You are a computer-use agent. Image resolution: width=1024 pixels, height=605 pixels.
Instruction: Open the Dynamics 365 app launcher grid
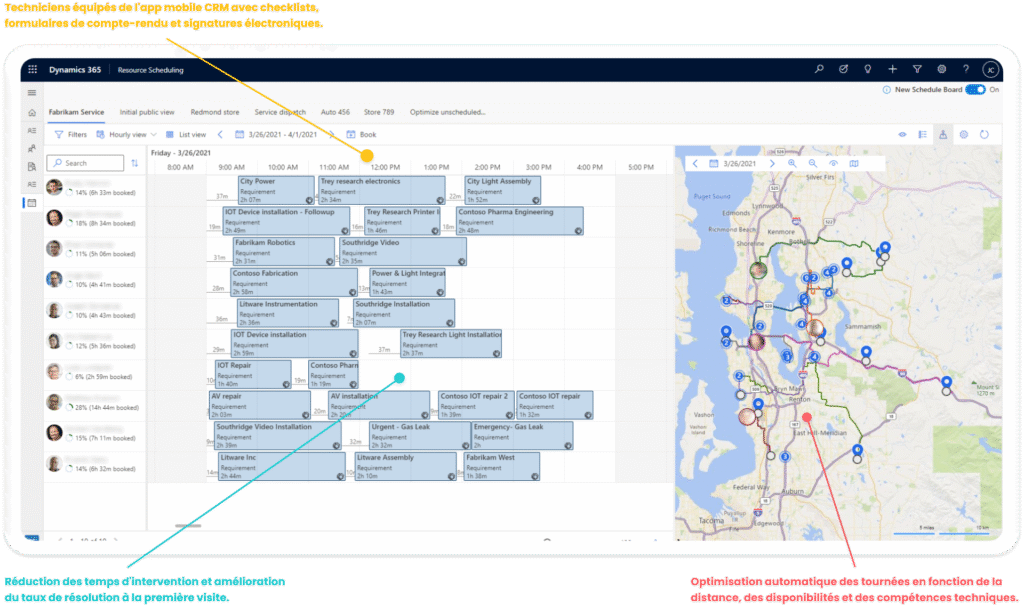point(33,69)
